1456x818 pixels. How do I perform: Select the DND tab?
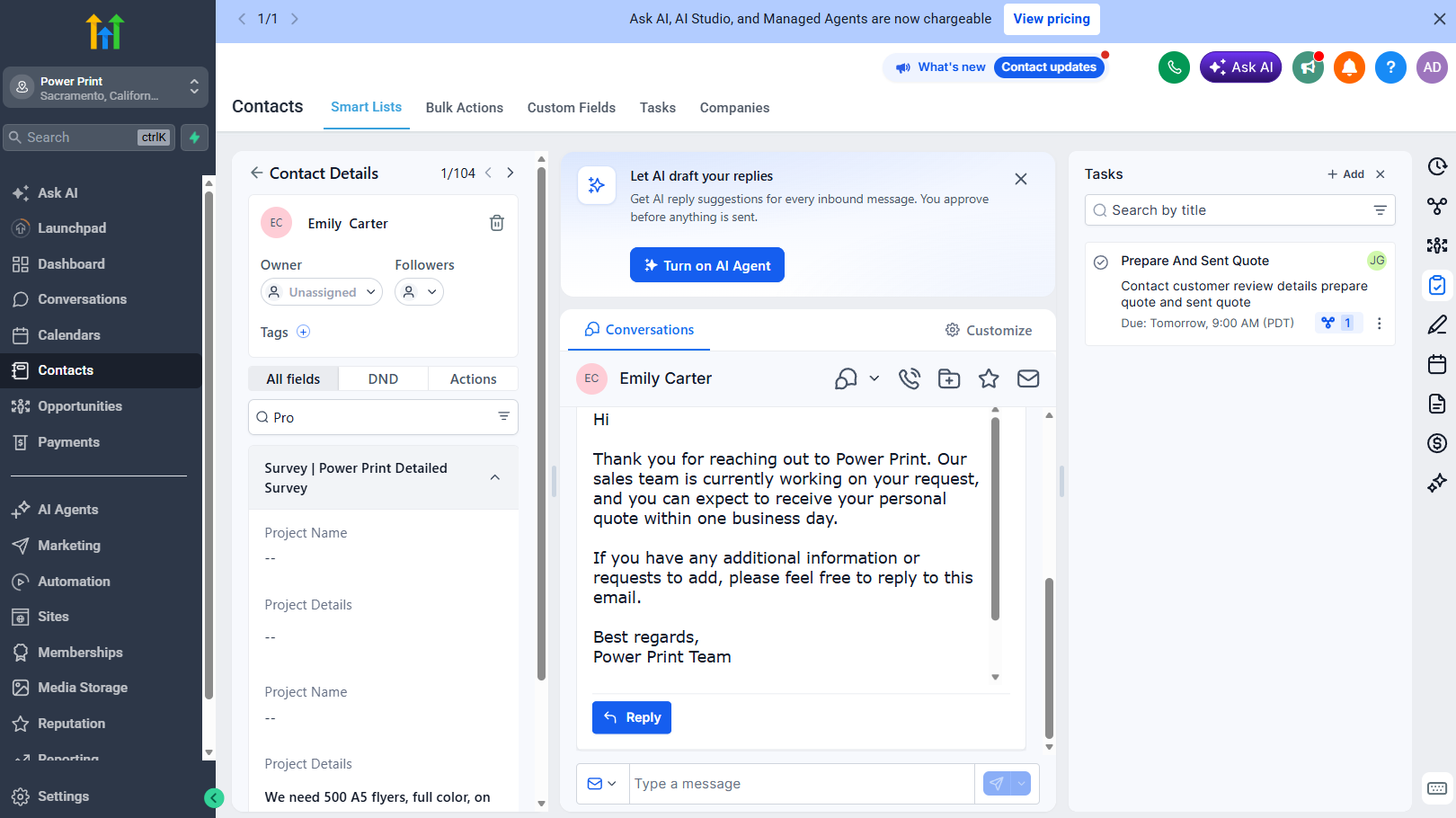point(383,379)
